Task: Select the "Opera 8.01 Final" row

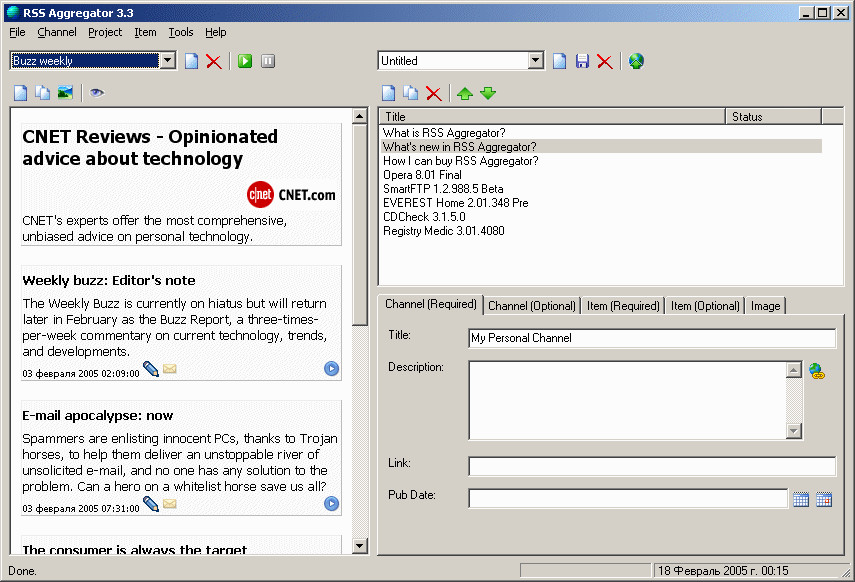Action: point(602,175)
